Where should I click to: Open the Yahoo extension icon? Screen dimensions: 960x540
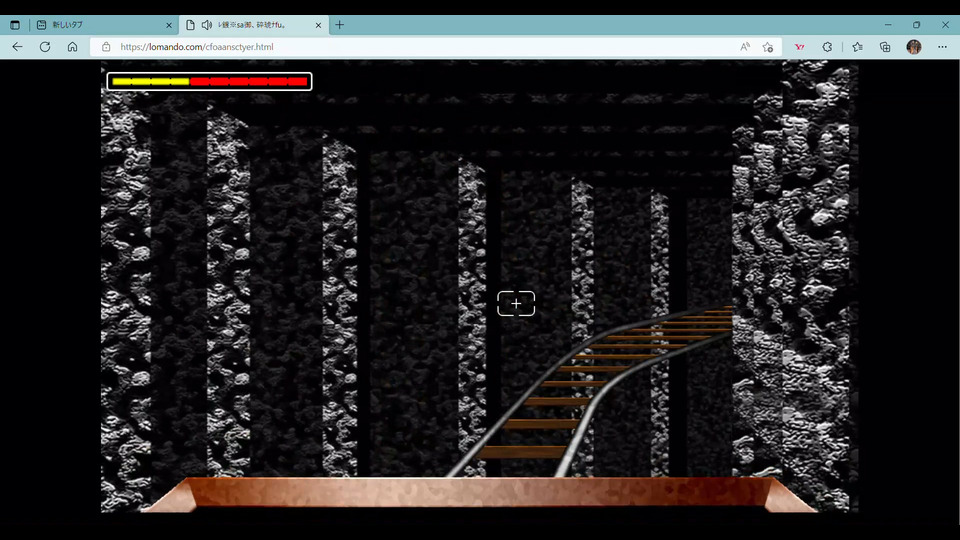pyautogui.click(x=800, y=47)
